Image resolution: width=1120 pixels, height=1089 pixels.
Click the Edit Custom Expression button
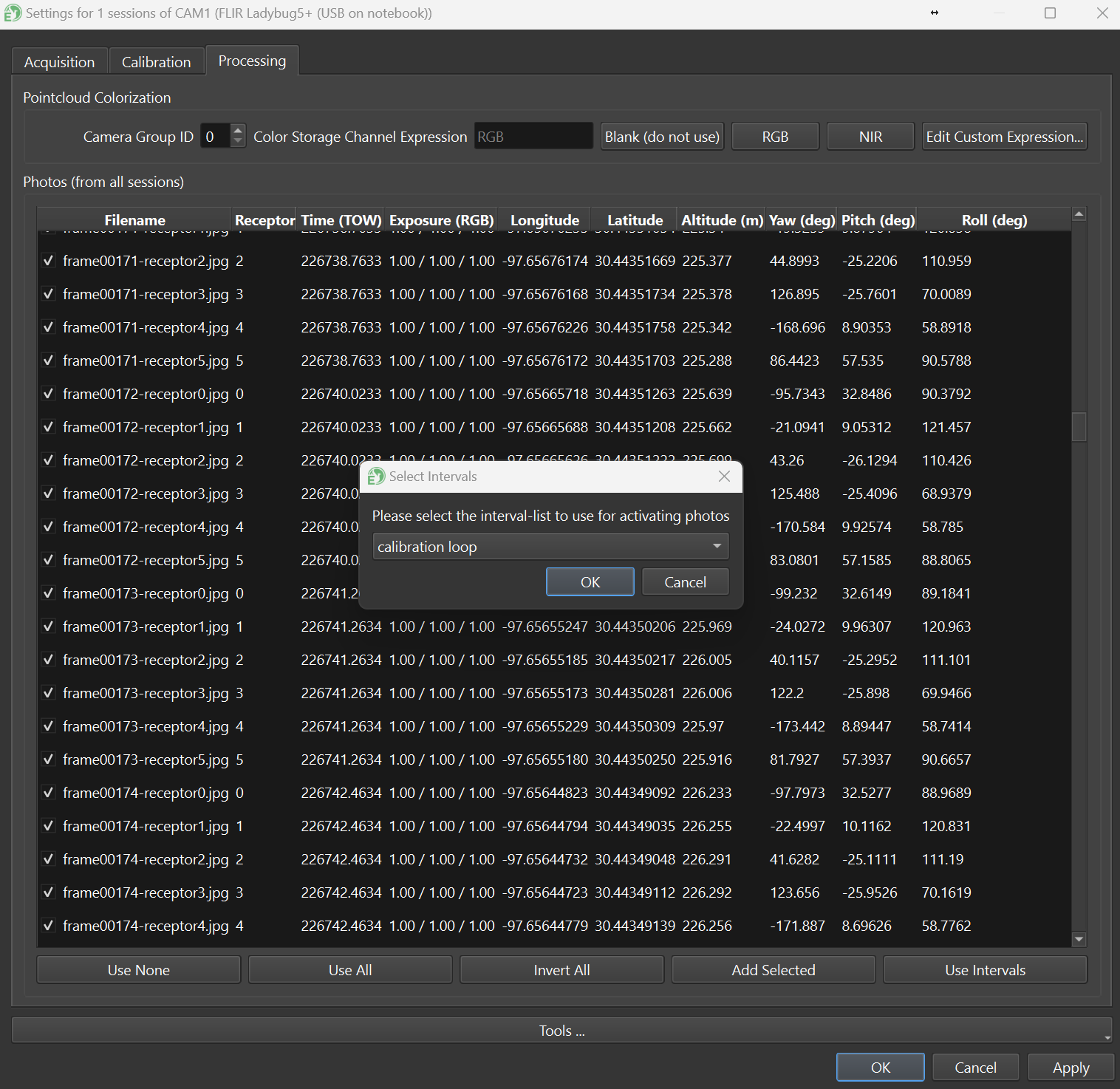(1004, 137)
